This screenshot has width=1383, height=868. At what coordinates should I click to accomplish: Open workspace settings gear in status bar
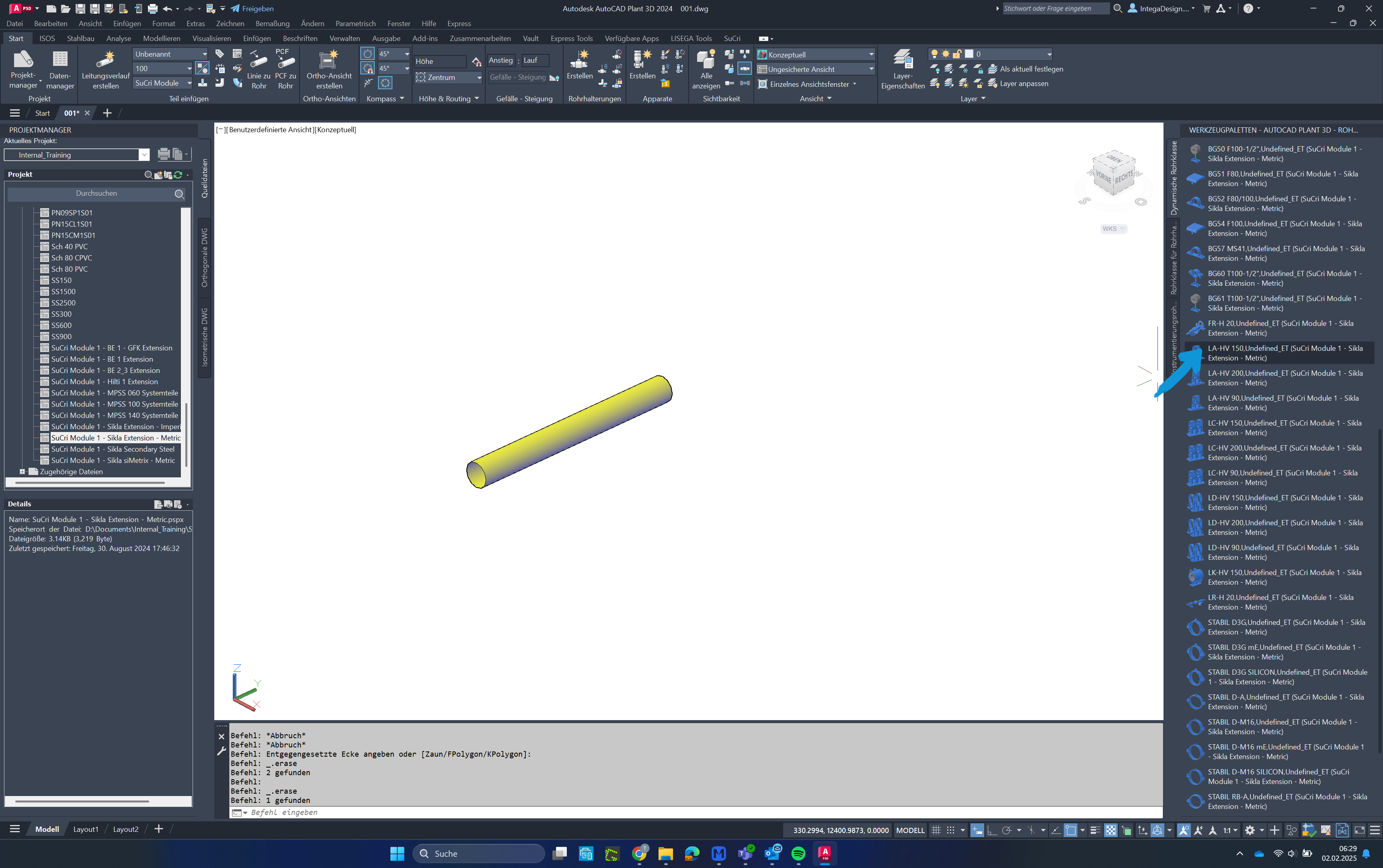click(x=1250, y=830)
